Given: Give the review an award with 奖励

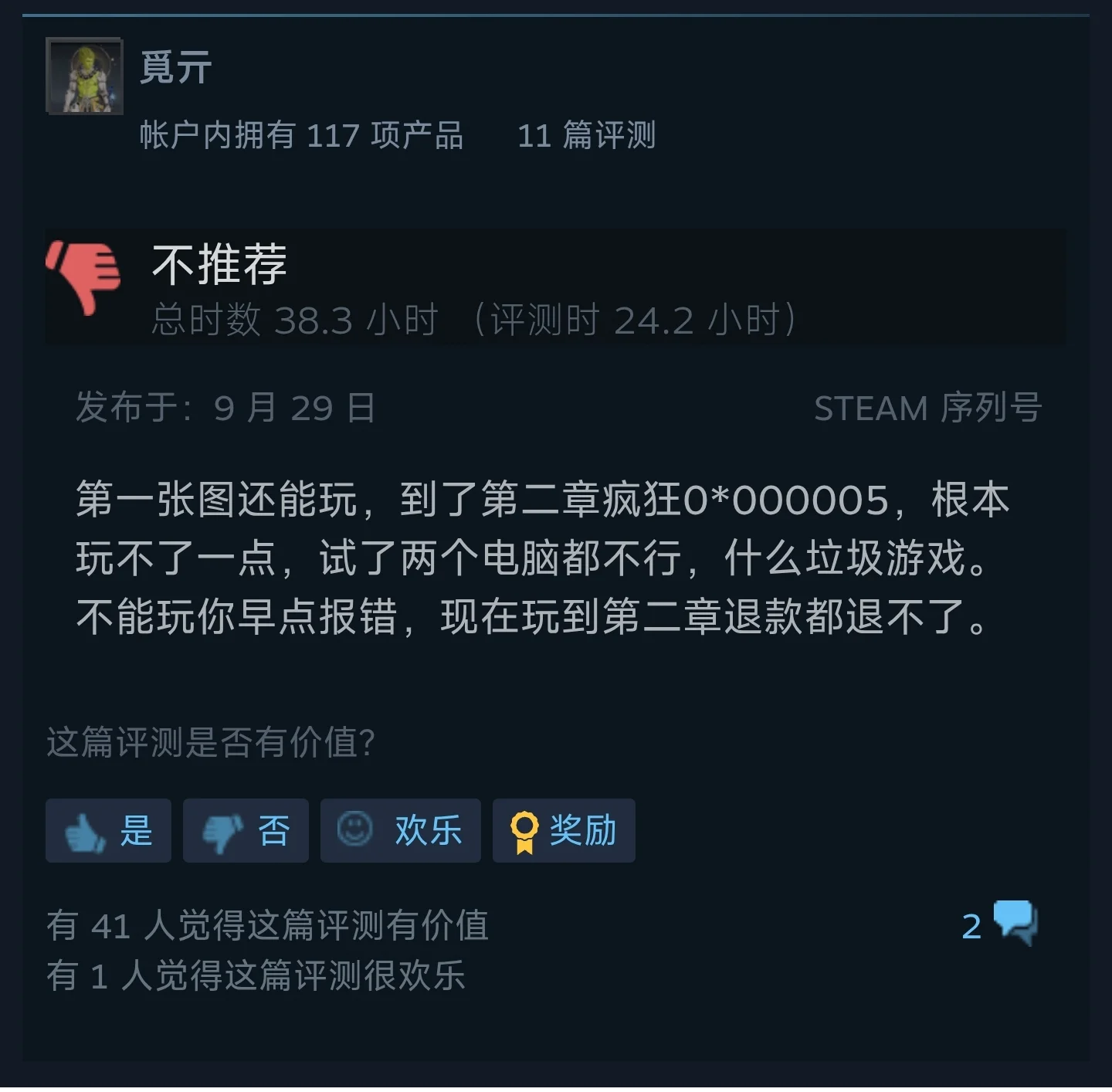Looking at the screenshot, I should pos(564,830).
